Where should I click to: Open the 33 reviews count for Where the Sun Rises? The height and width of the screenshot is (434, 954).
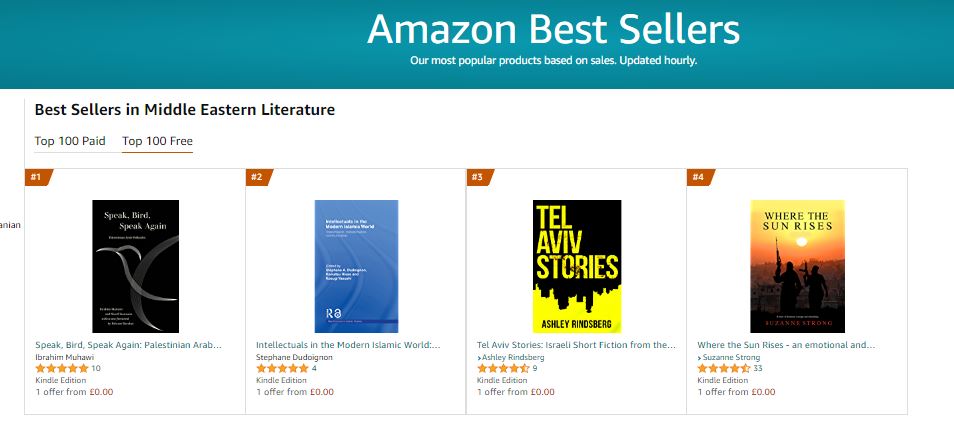757,368
